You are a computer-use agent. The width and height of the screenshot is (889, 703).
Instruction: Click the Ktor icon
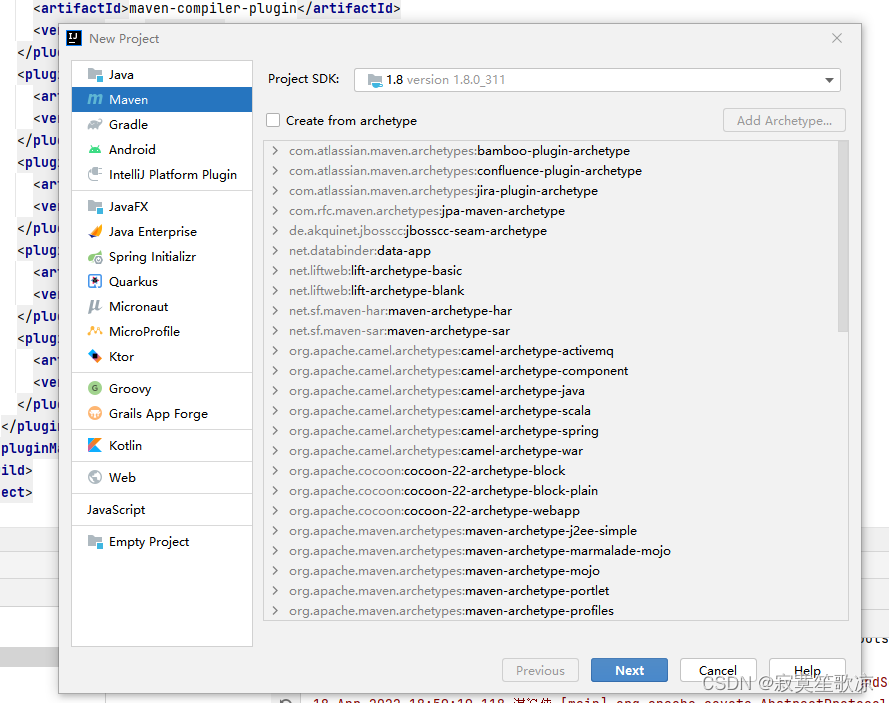point(95,356)
